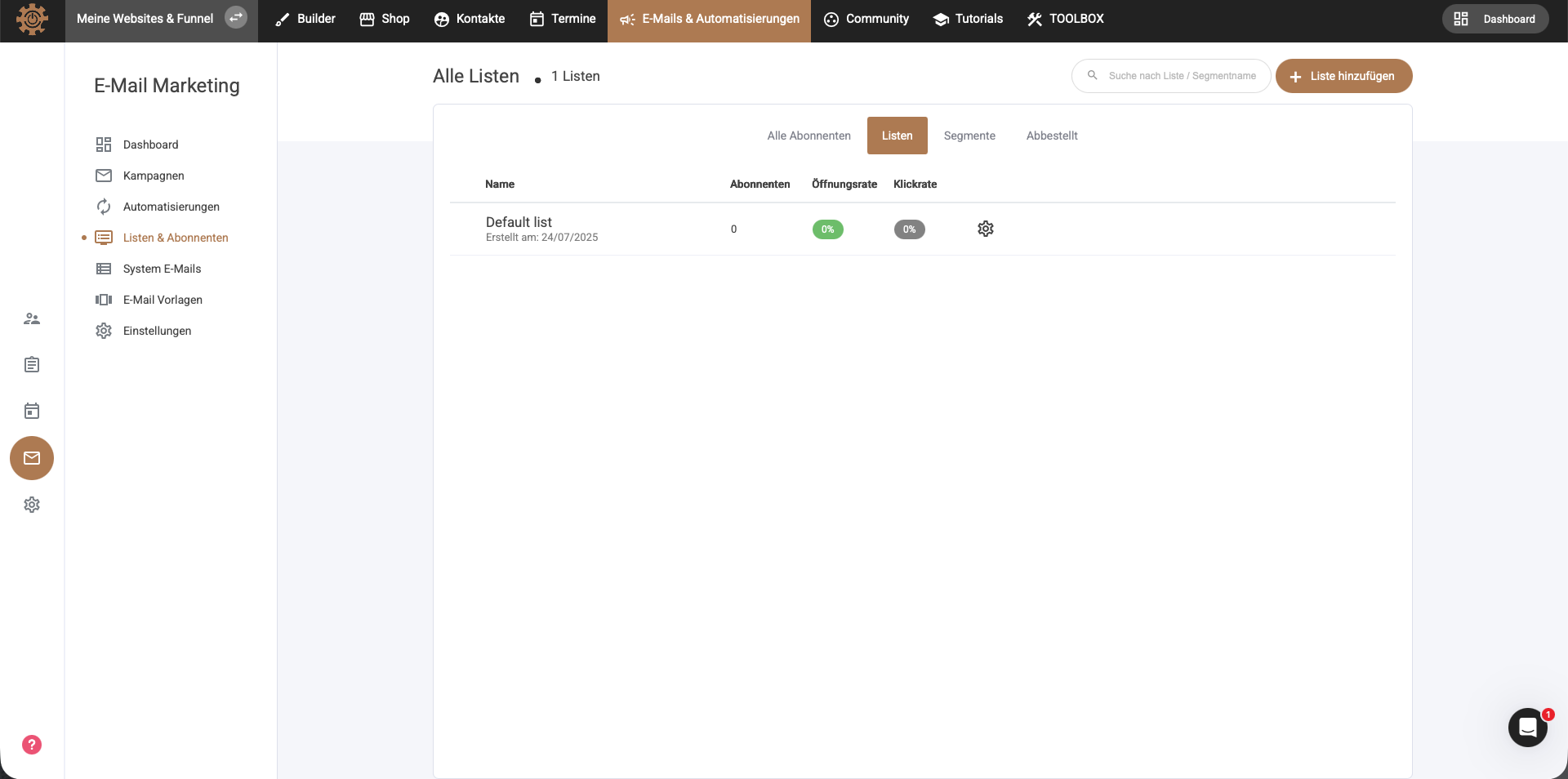Click the clipboard icon in left rail
Viewport: 1568px width, 779px height.
coord(32,365)
